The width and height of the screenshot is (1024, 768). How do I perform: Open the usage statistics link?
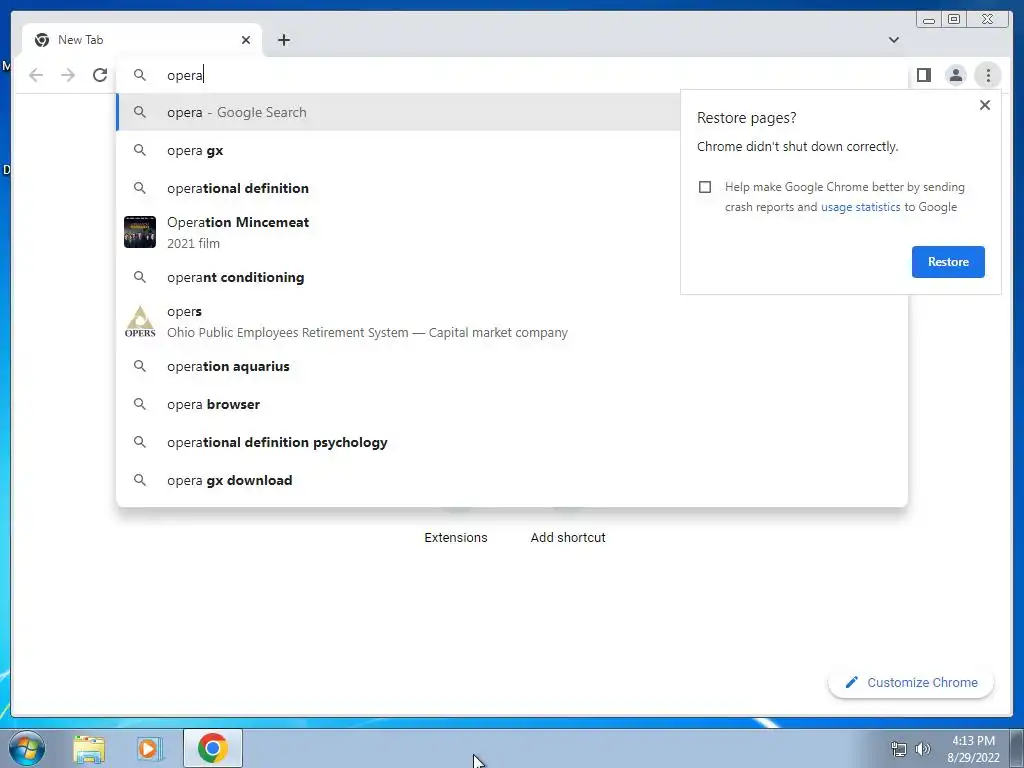(x=860, y=207)
